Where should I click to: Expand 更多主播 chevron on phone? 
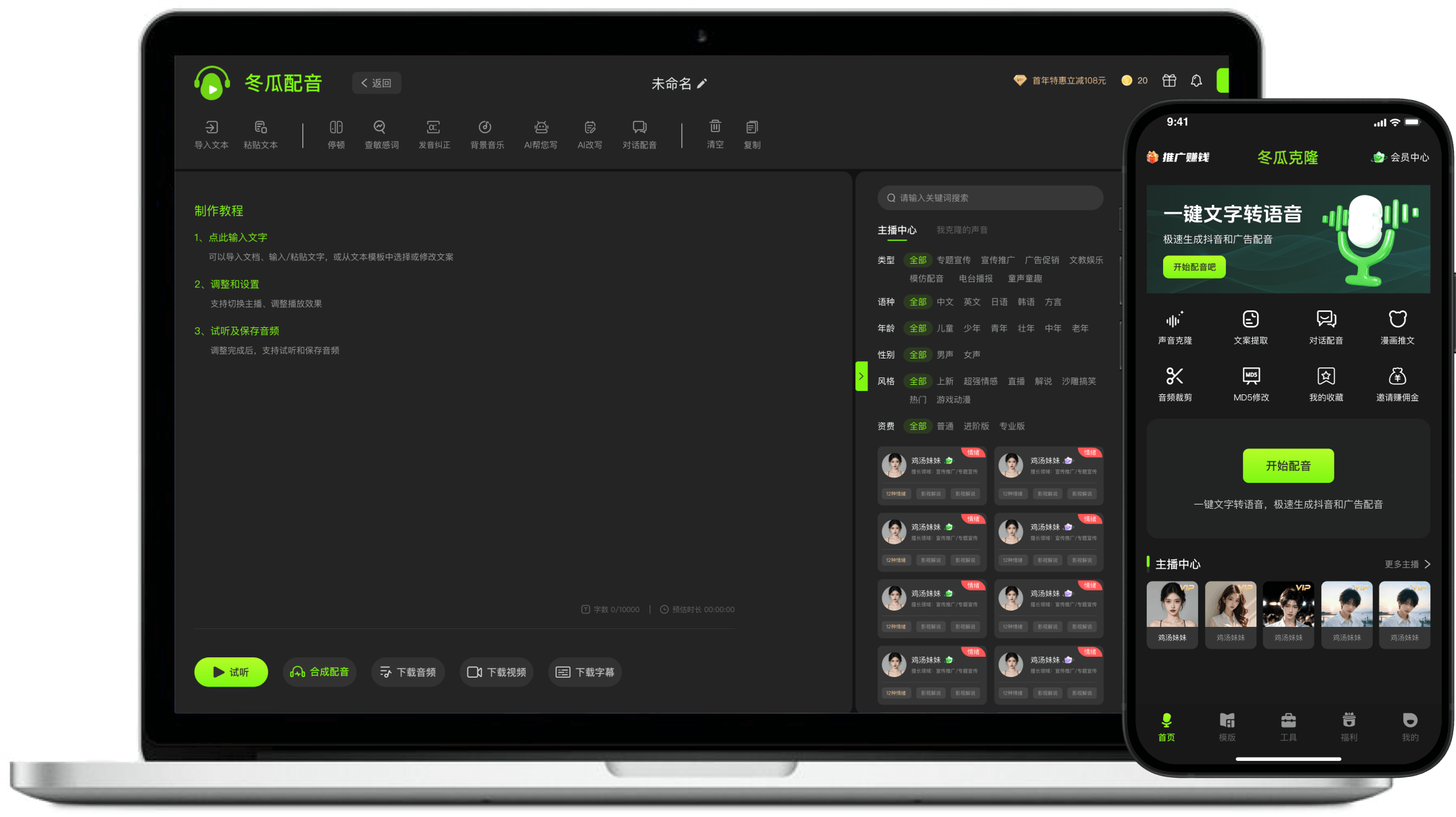[x=1427, y=564]
